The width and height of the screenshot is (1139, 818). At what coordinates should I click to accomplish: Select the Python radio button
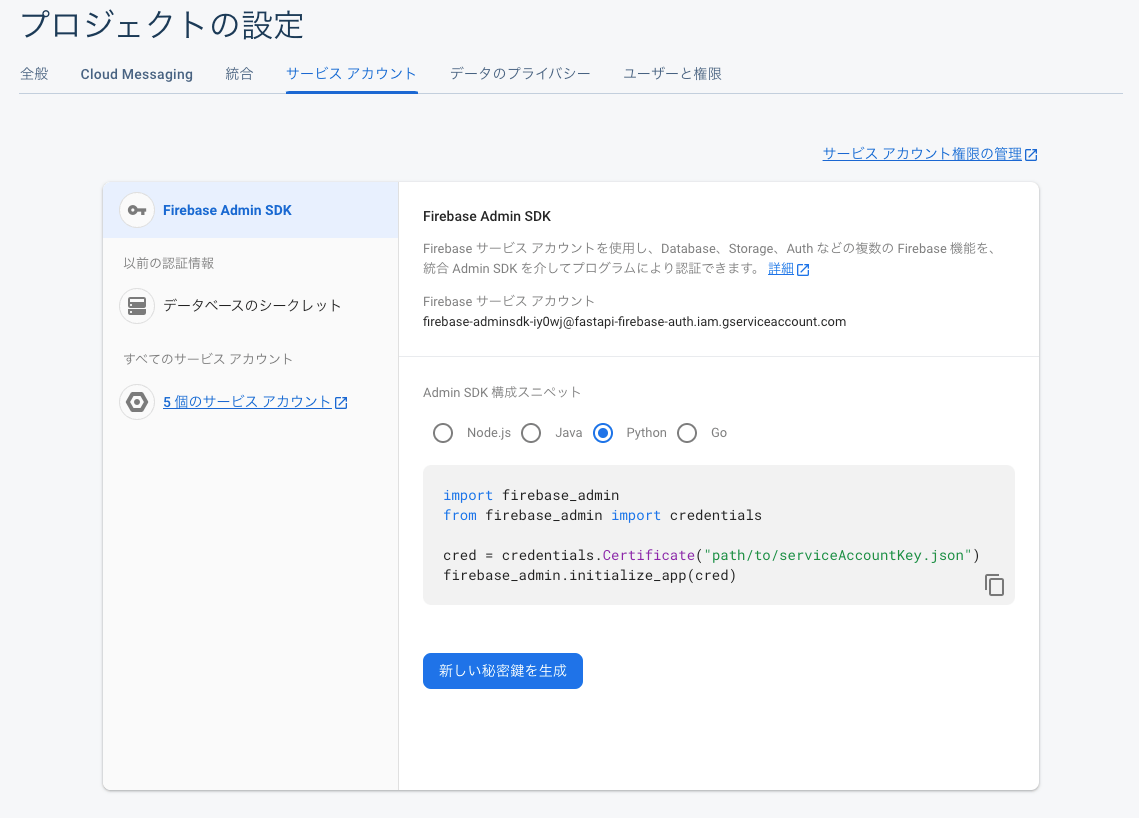point(603,433)
